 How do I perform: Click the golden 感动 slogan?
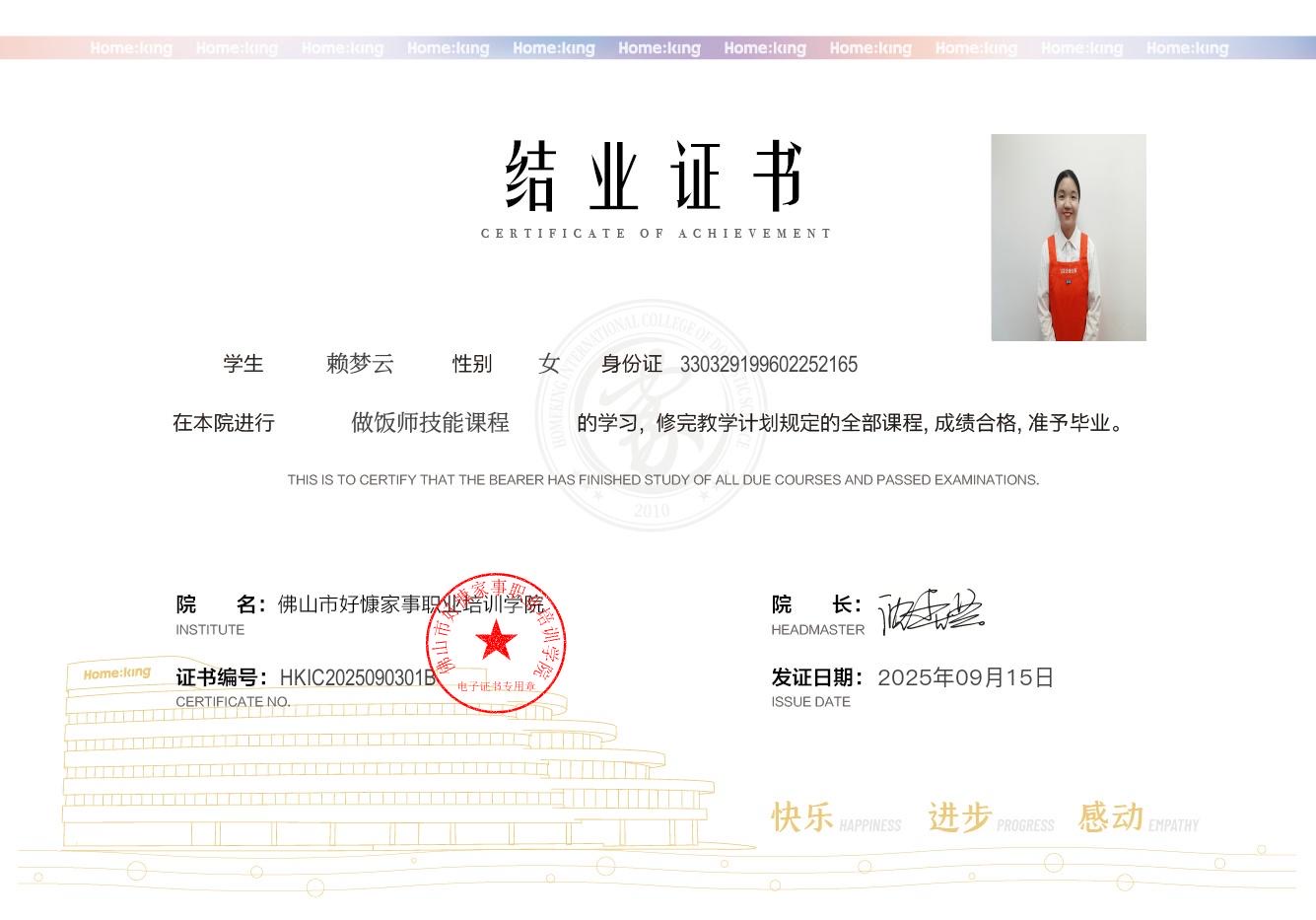[x=1111, y=817]
